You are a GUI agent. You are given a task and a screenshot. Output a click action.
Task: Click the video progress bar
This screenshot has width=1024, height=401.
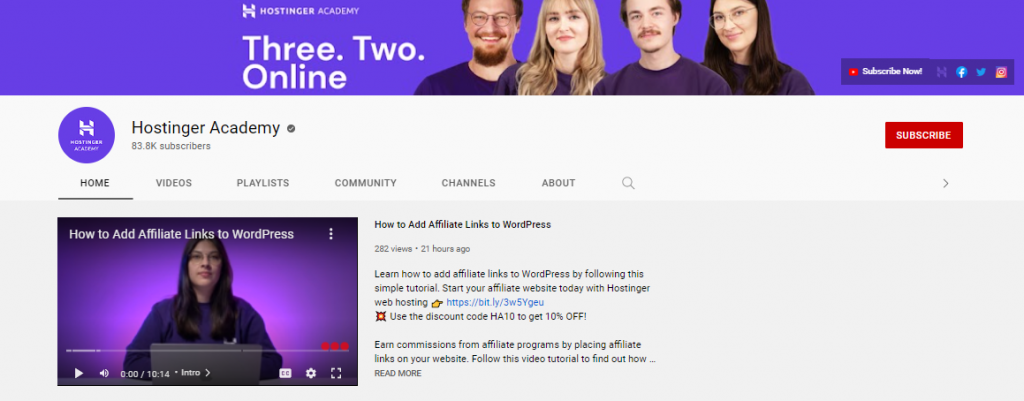pos(207,351)
